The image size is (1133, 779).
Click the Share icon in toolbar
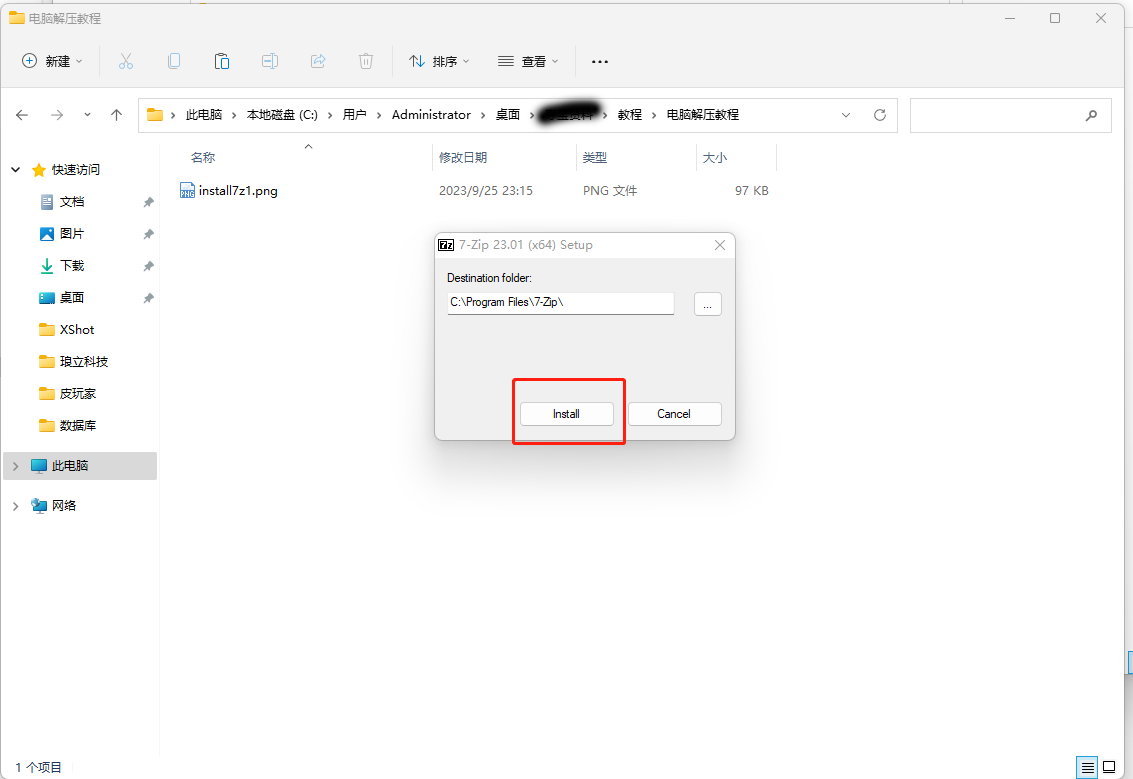pyautogui.click(x=318, y=61)
